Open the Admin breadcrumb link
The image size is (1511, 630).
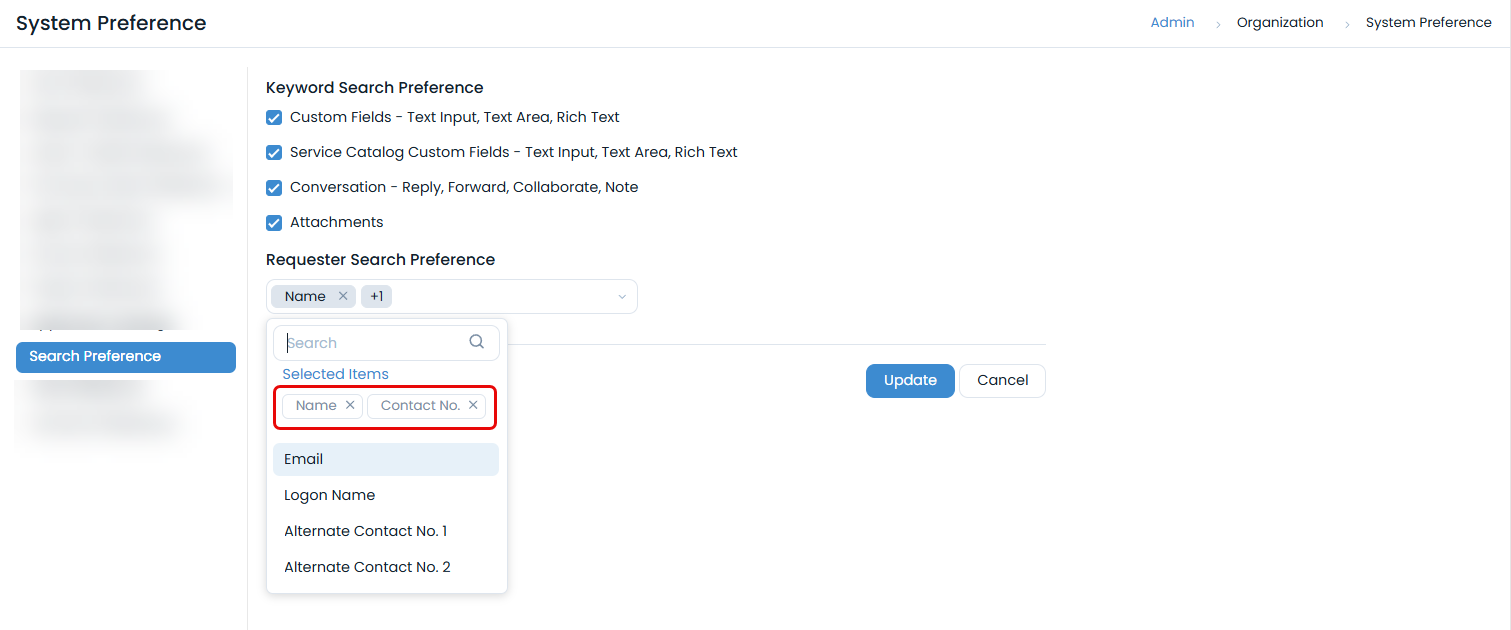(1172, 22)
